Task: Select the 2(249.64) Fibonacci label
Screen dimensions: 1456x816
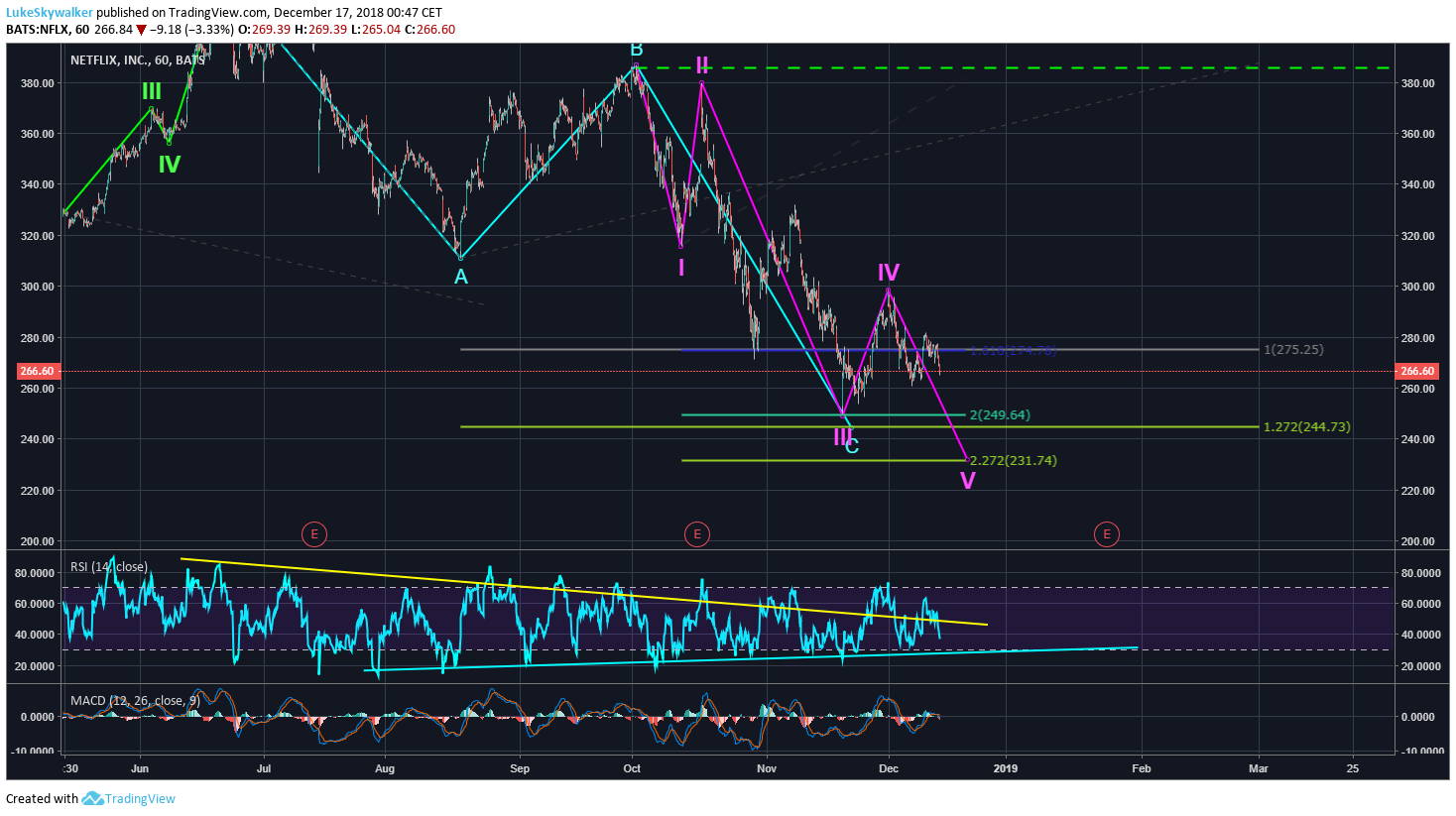Action: pyautogui.click(x=1000, y=415)
